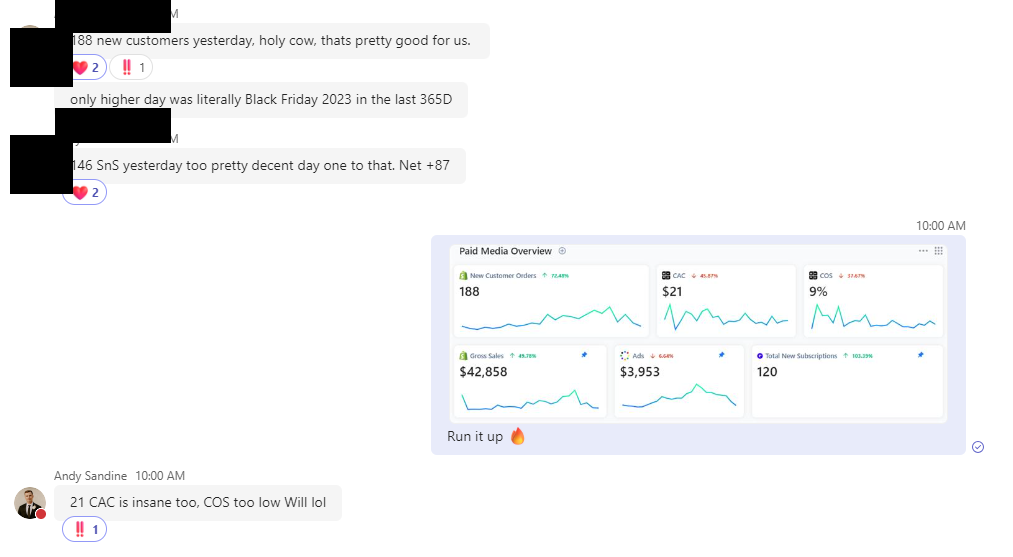Viewport: 1013px width, 557px height.
Task: Click Shopify icon on New Customer Orders card
Action: (x=463, y=275)
